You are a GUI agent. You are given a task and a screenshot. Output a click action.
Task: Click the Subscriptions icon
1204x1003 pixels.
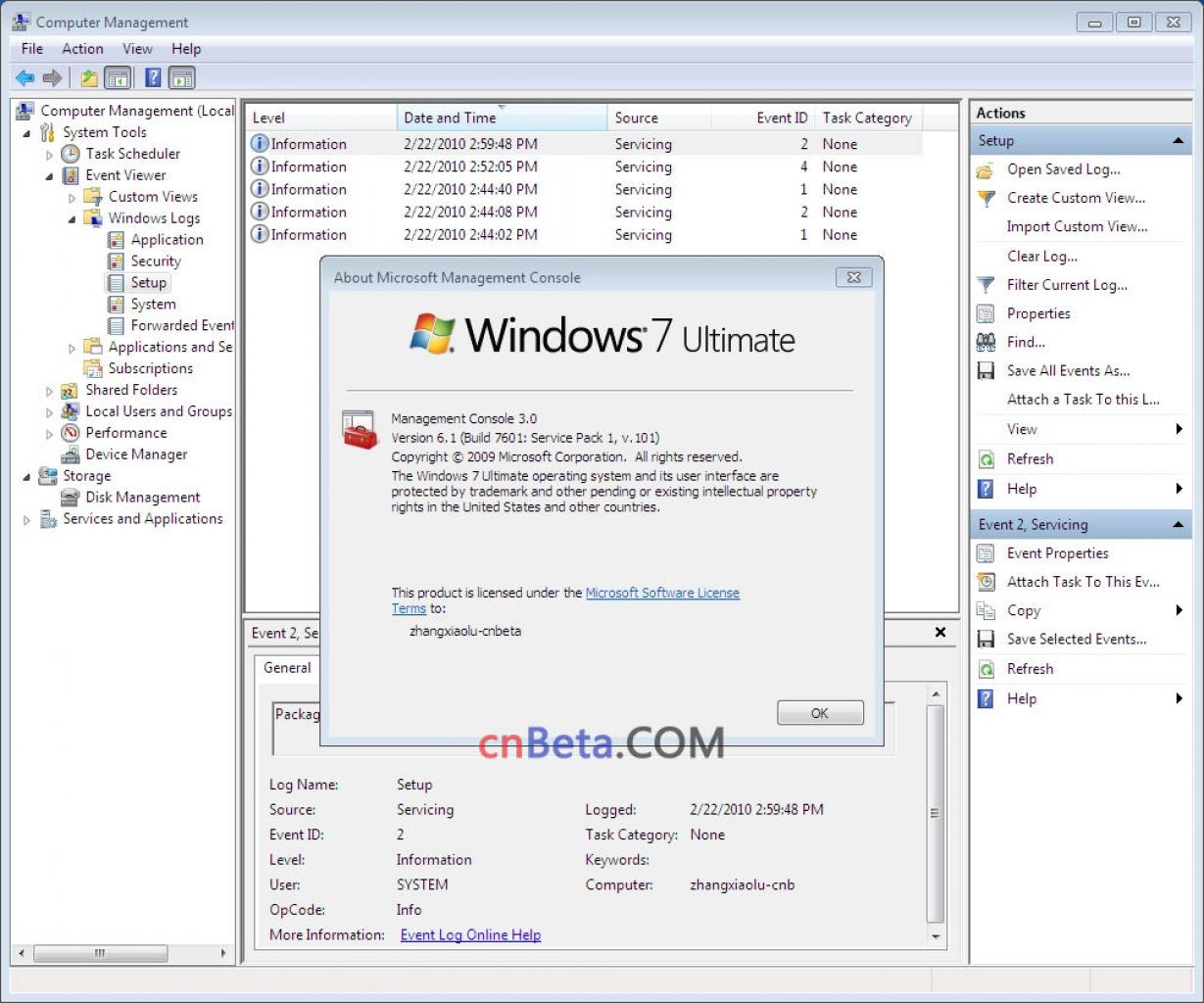click(93, 369)
